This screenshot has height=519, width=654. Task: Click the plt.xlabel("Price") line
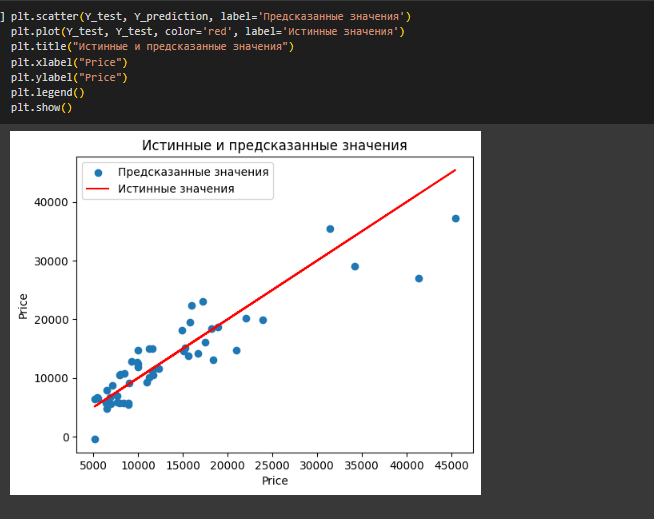click(69, 62)
